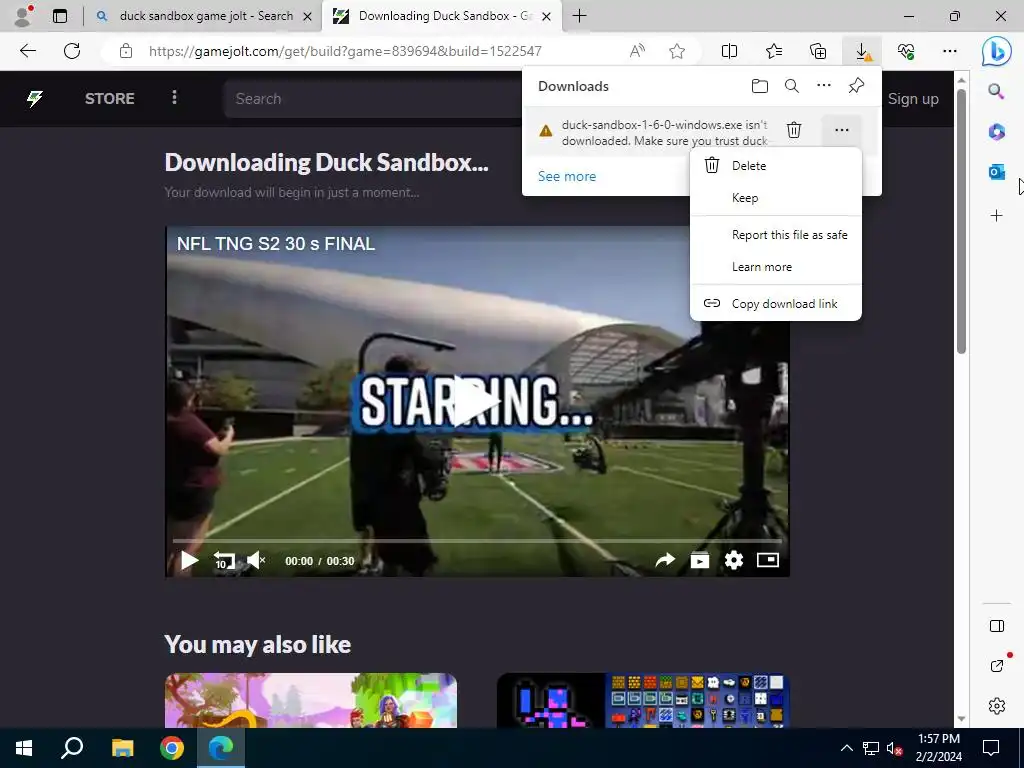The width and height of the screenshot is (1024, 768).
Task: Open sidebar search icon
Action: [996, 91]
